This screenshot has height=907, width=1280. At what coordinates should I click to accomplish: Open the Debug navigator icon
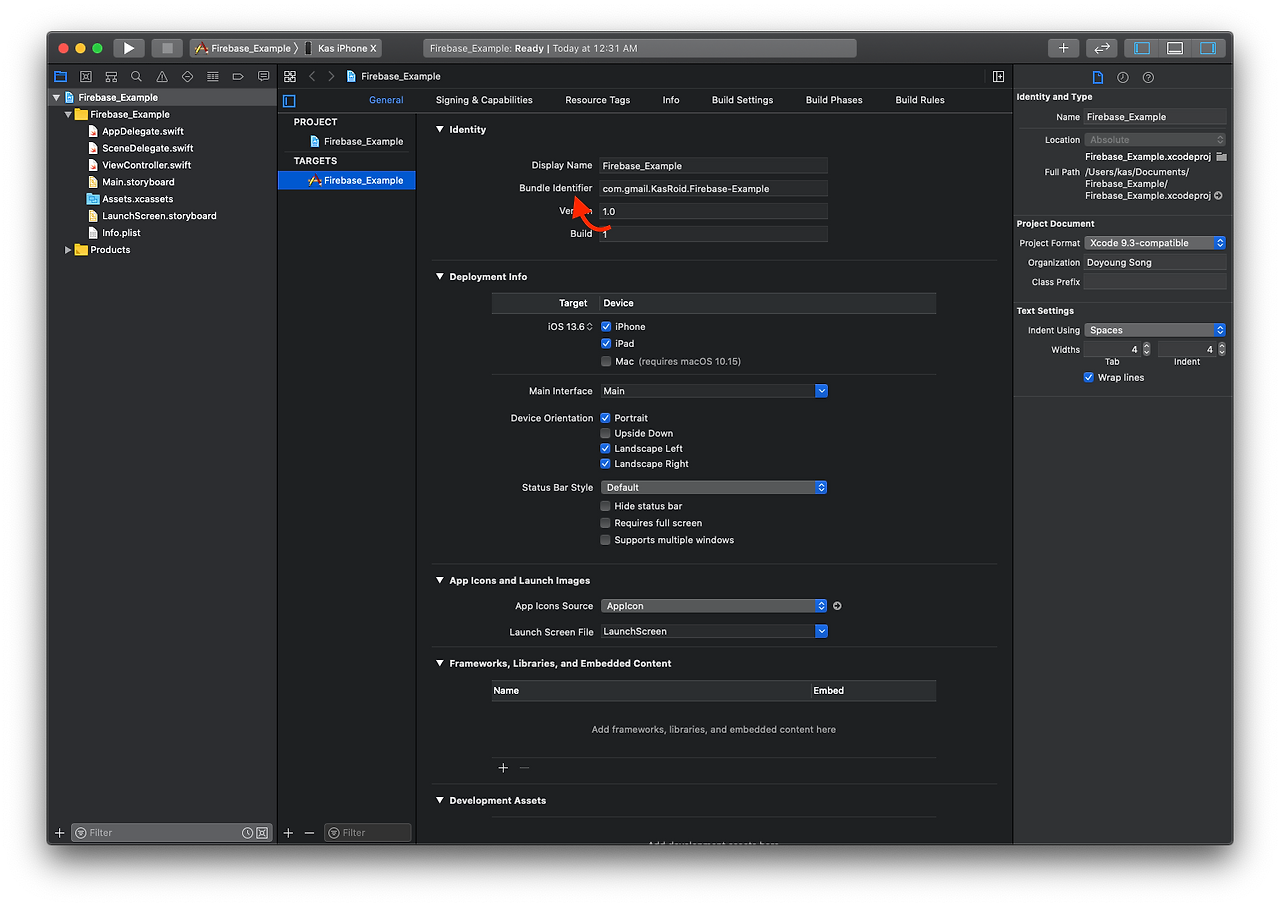tap(213, 76)
